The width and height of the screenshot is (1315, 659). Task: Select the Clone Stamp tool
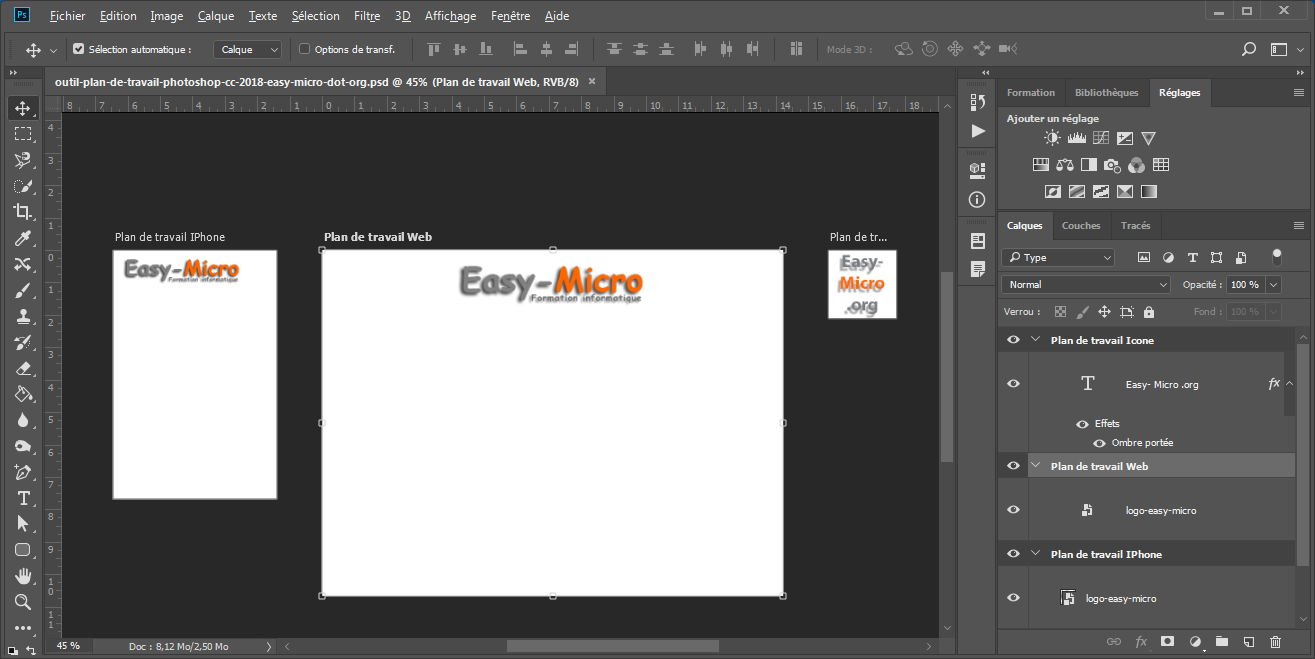point(23,316)
